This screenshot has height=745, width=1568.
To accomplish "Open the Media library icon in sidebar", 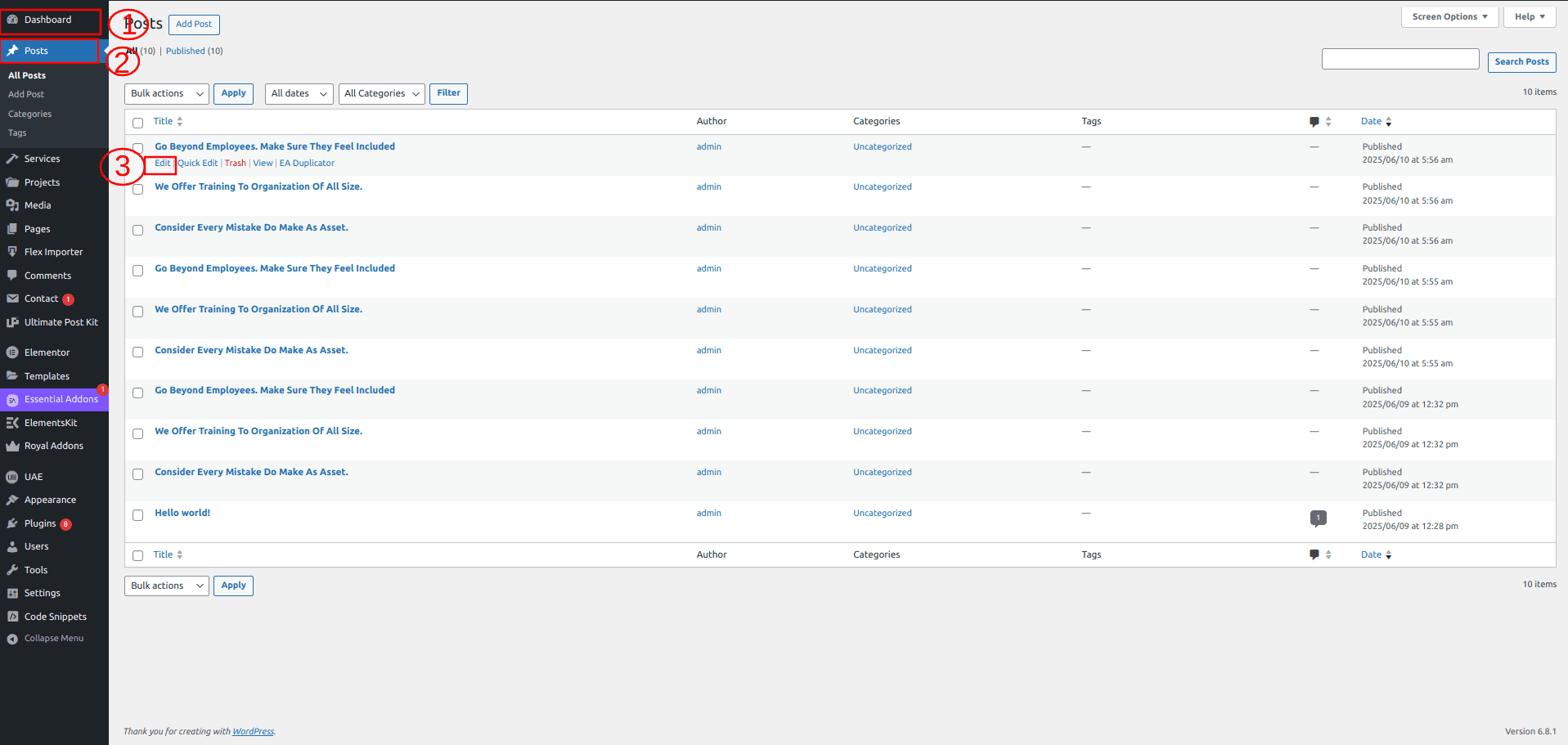I will point(12,205).
